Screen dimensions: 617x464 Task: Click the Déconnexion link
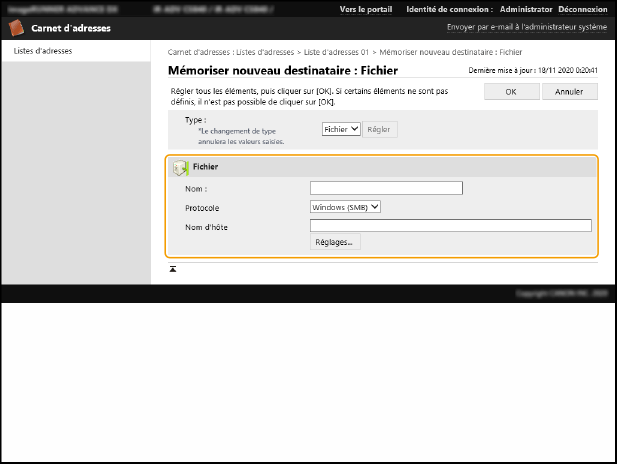584,8
